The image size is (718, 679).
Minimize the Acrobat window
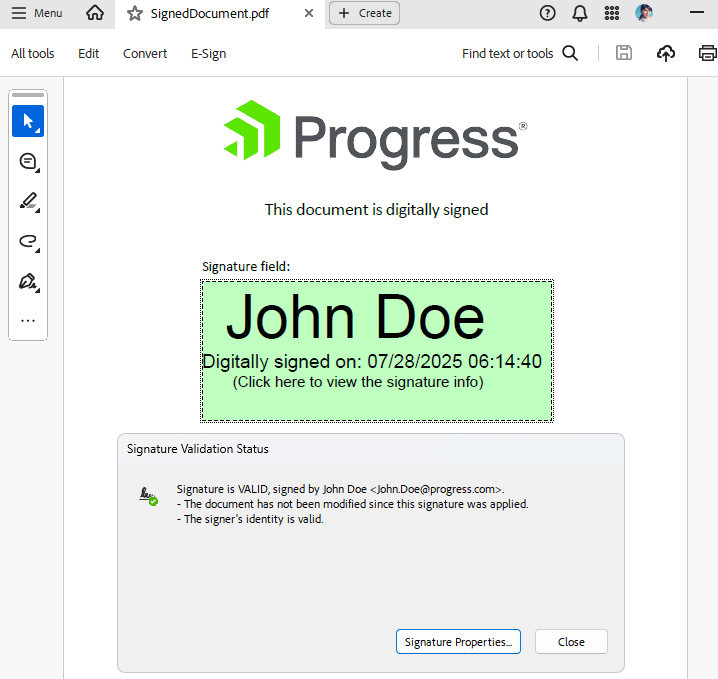[x=696, y=12]
